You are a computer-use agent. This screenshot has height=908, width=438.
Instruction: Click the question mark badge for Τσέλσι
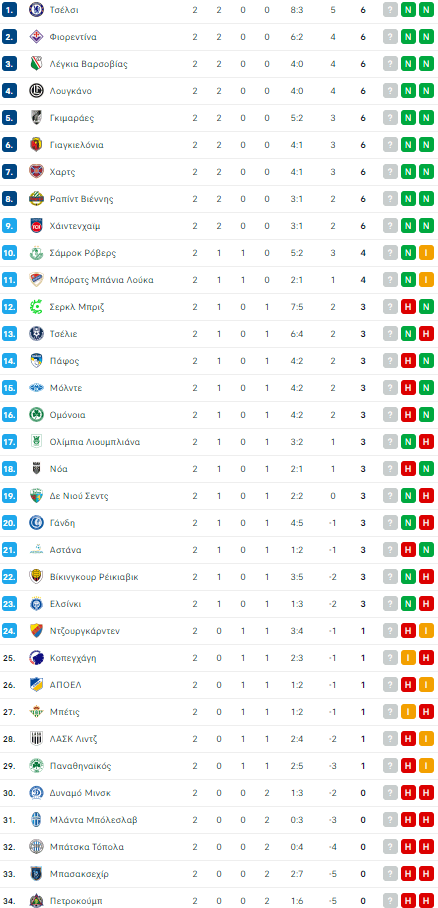tap(390, 10)
